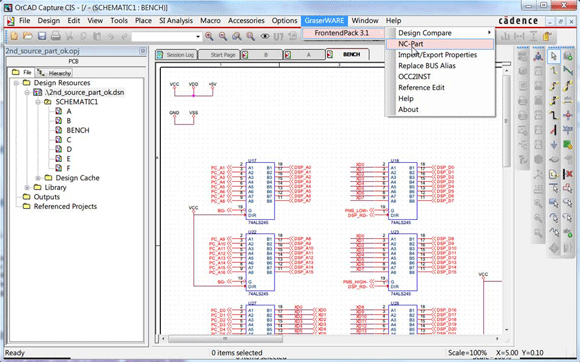Click the Paste clipboard icon
Viewport: 580px width, 362px height.
point(97,36)
